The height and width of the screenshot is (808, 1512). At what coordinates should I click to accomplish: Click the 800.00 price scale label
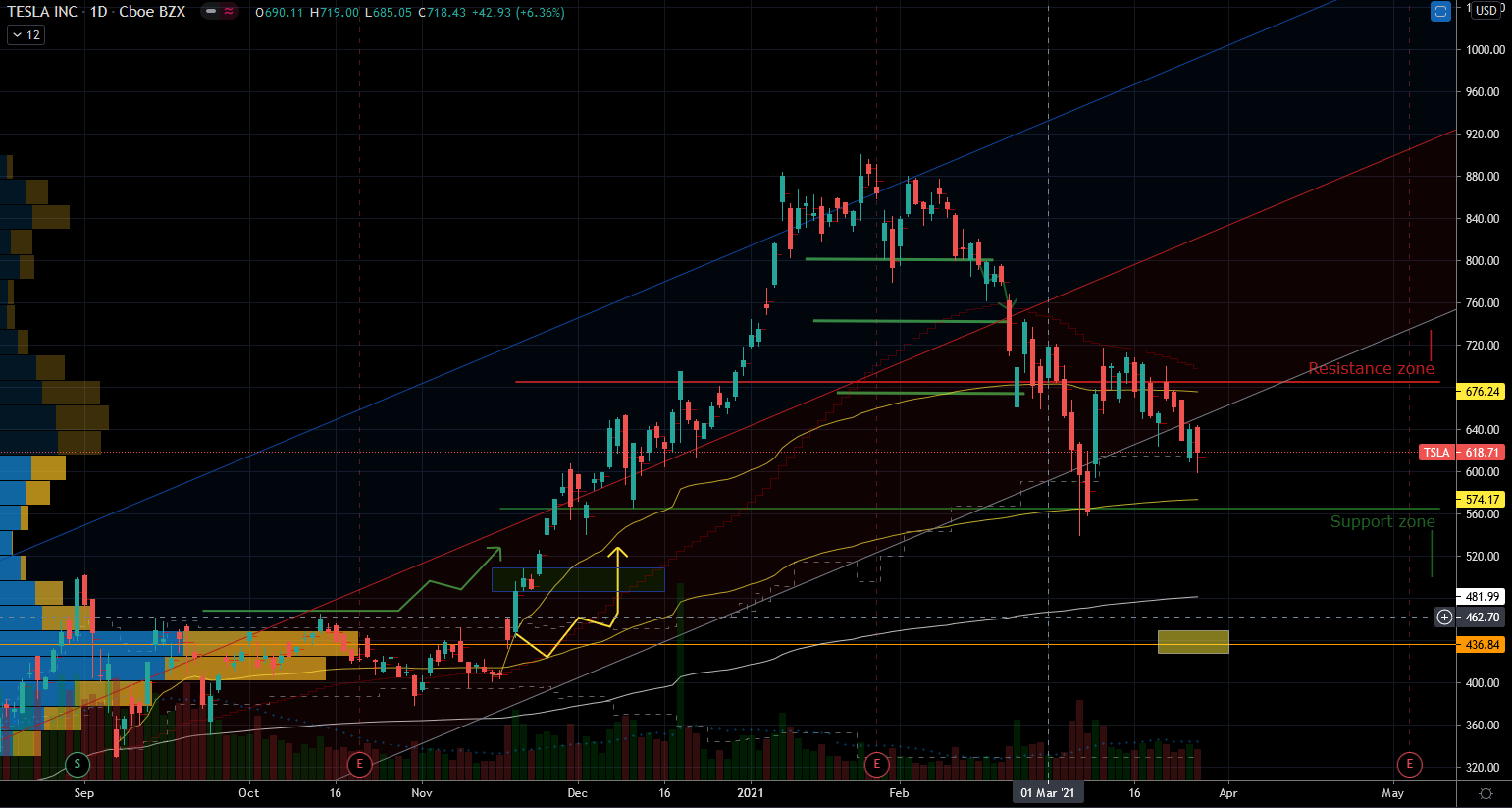tap(1483, 261)
